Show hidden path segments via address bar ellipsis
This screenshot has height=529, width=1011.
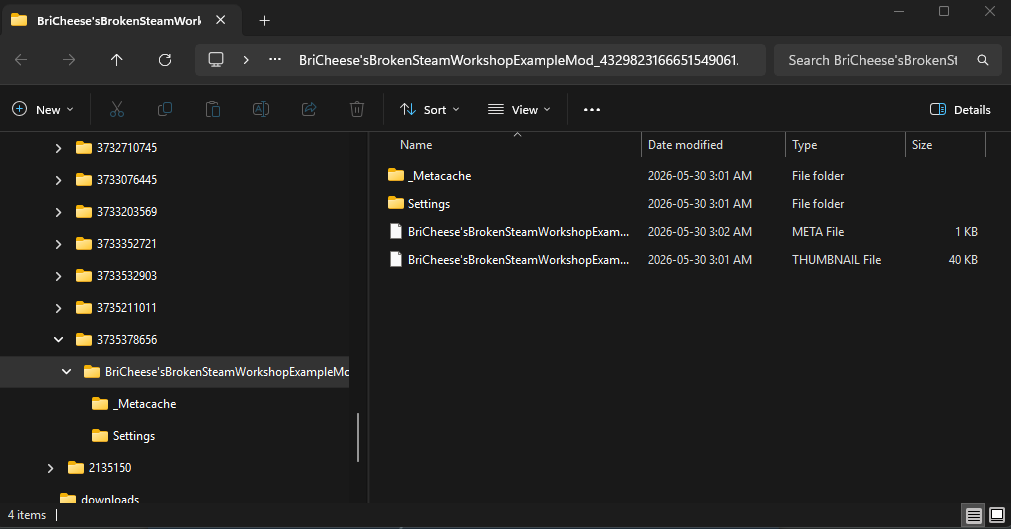point(275,59)
